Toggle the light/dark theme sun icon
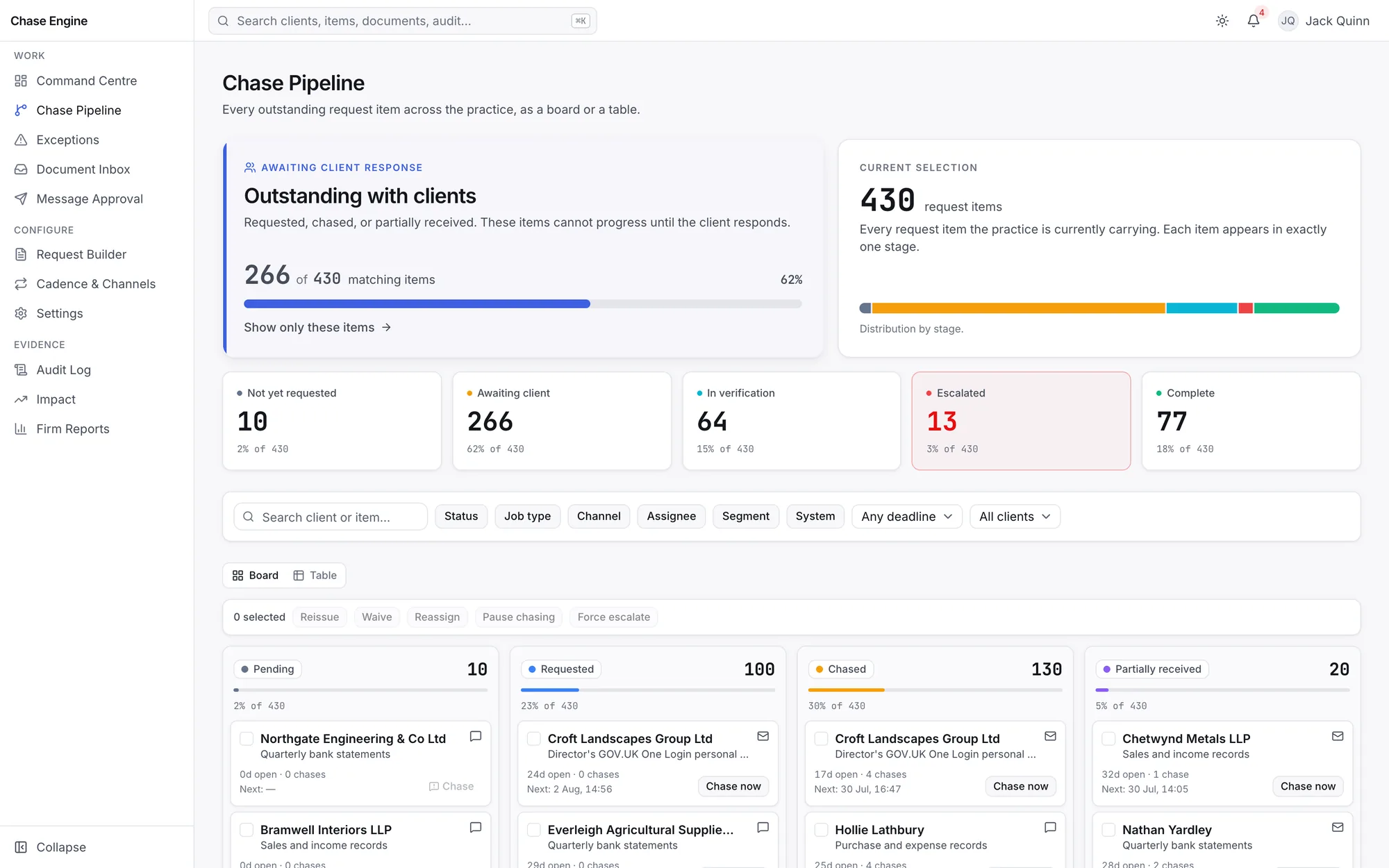 1222,21
